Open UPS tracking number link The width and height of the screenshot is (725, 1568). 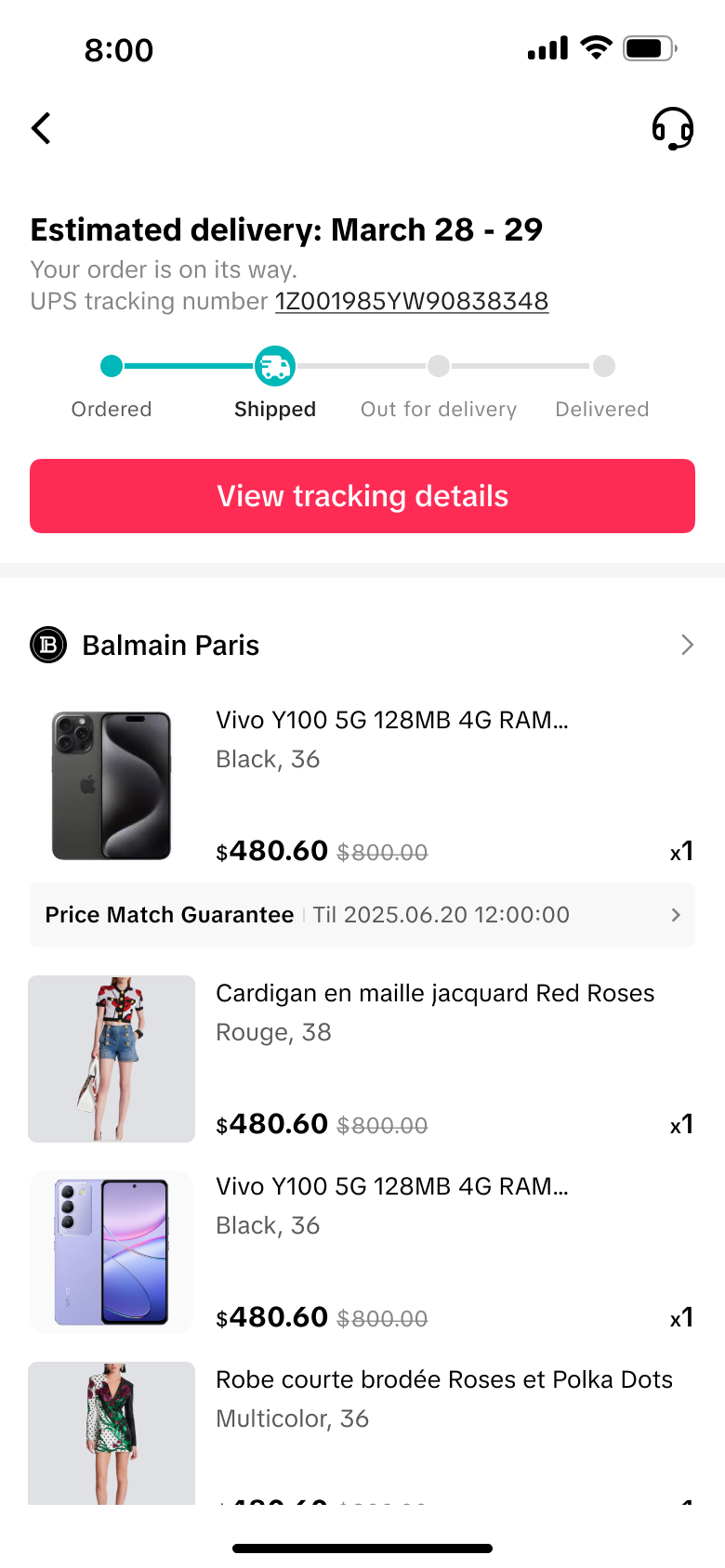click(412, 302)
